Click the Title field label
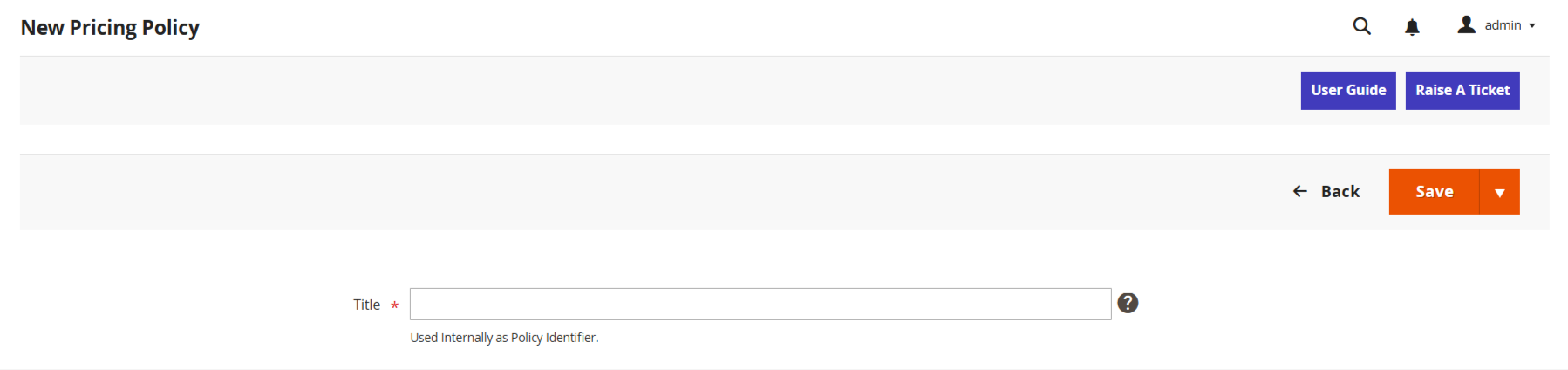The width and height of the screenshot is (1568, 370). (366, 305)
